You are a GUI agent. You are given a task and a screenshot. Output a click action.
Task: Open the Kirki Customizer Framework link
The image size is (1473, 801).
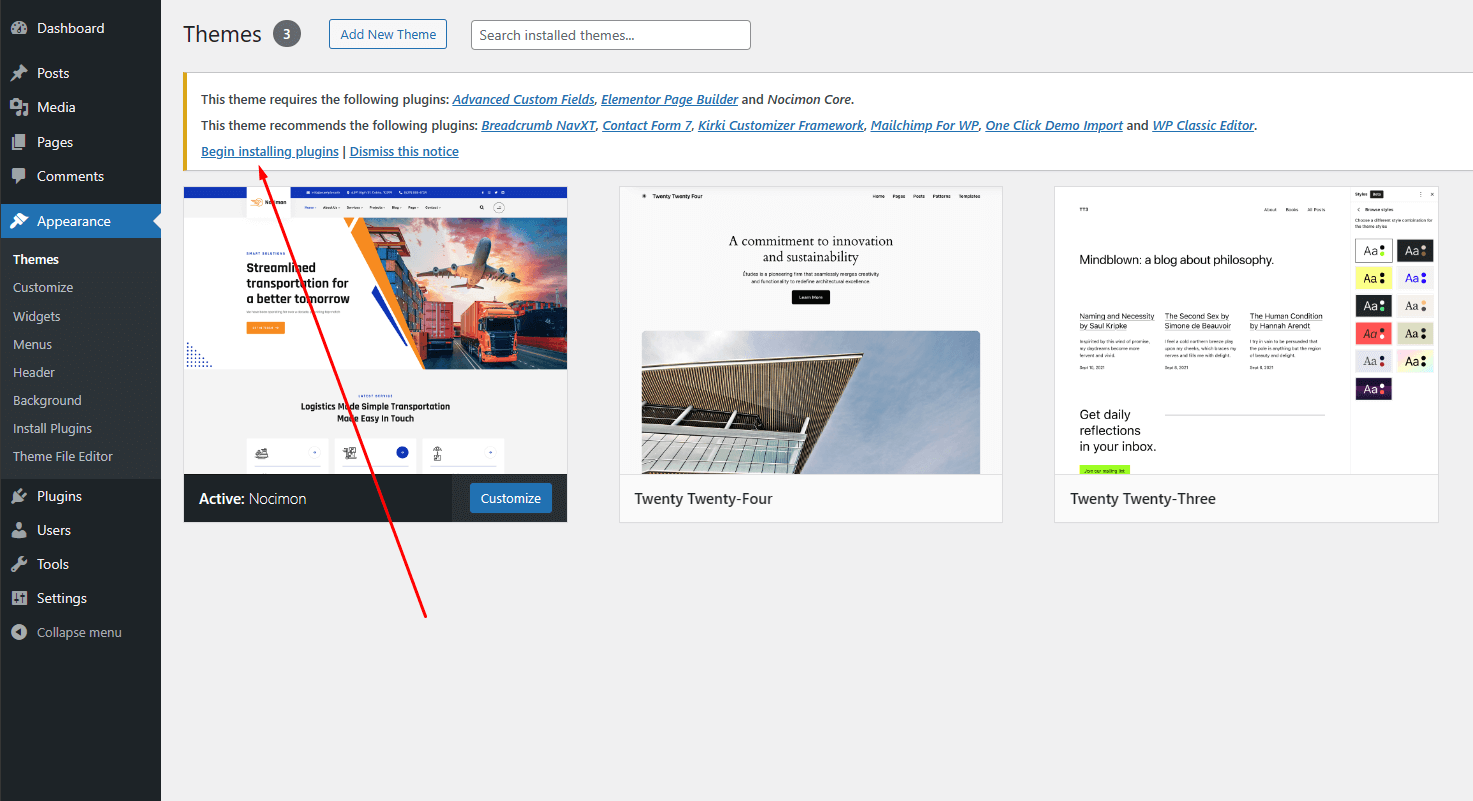click(781, 125)
